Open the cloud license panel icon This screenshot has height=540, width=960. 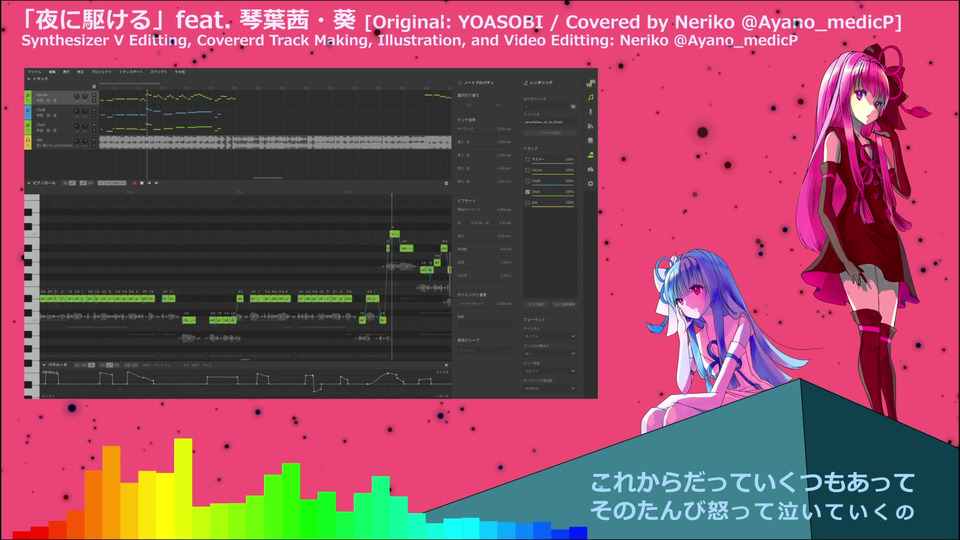point(590,170)
